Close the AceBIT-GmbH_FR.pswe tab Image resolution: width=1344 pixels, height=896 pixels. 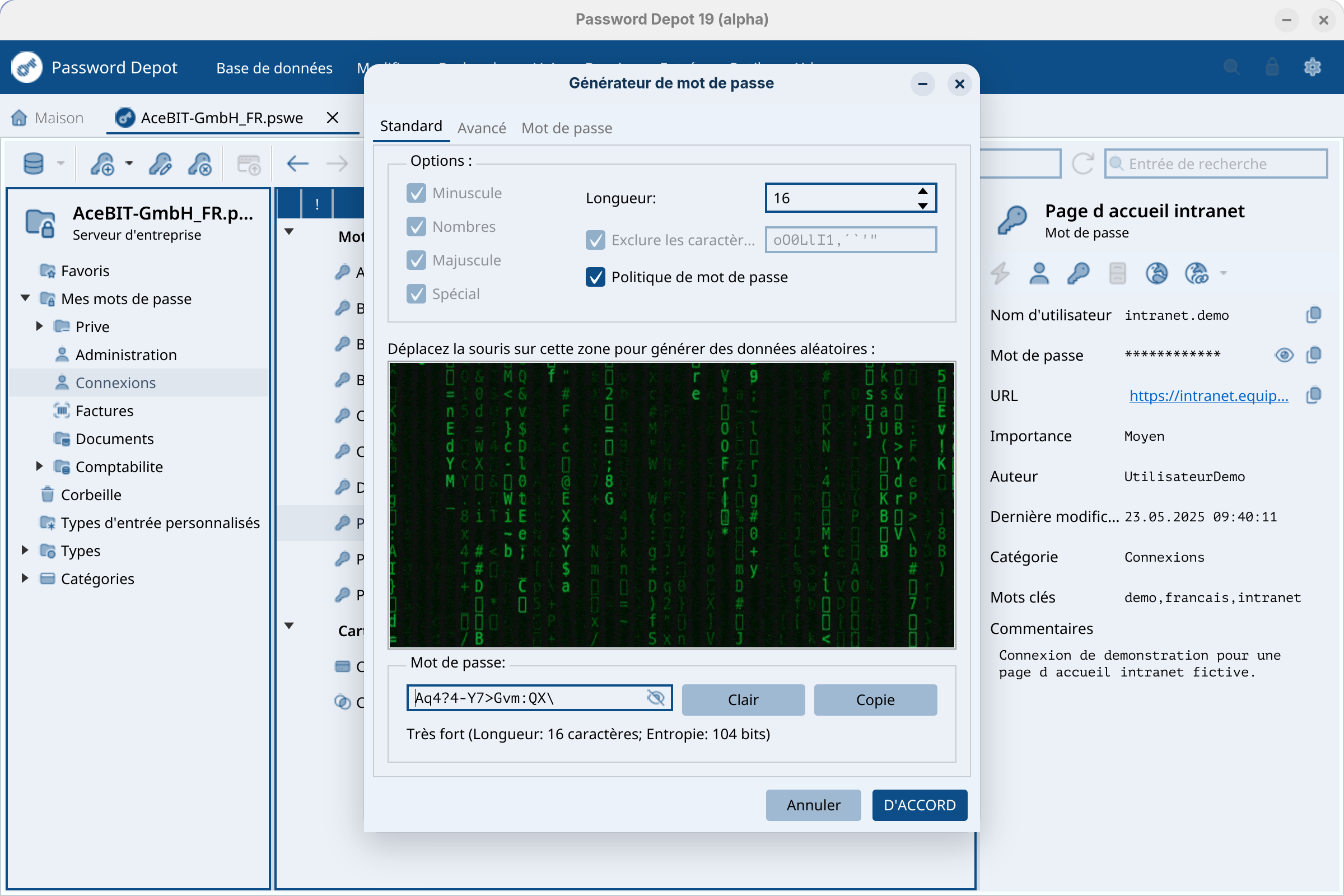pos(333,118)
